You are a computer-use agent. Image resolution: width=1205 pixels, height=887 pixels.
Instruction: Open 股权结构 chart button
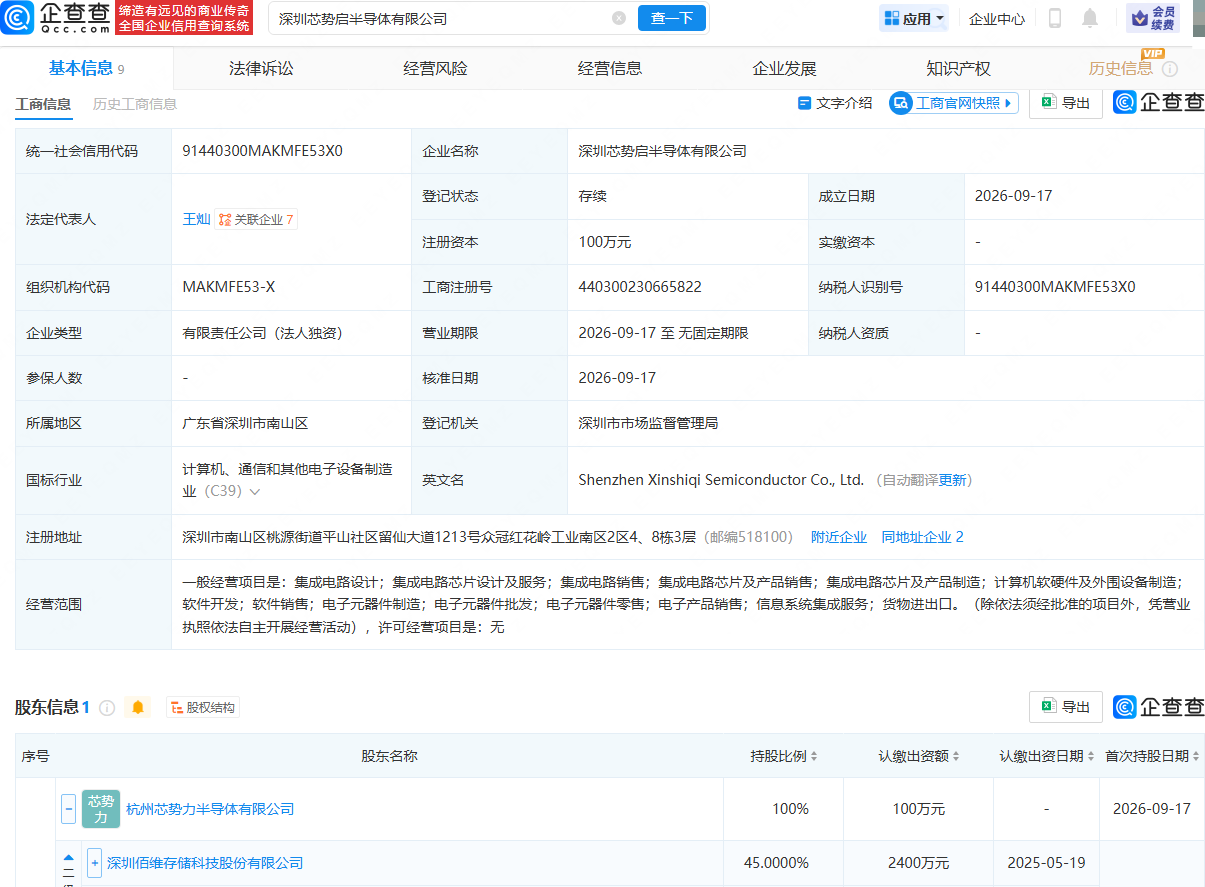203,707
